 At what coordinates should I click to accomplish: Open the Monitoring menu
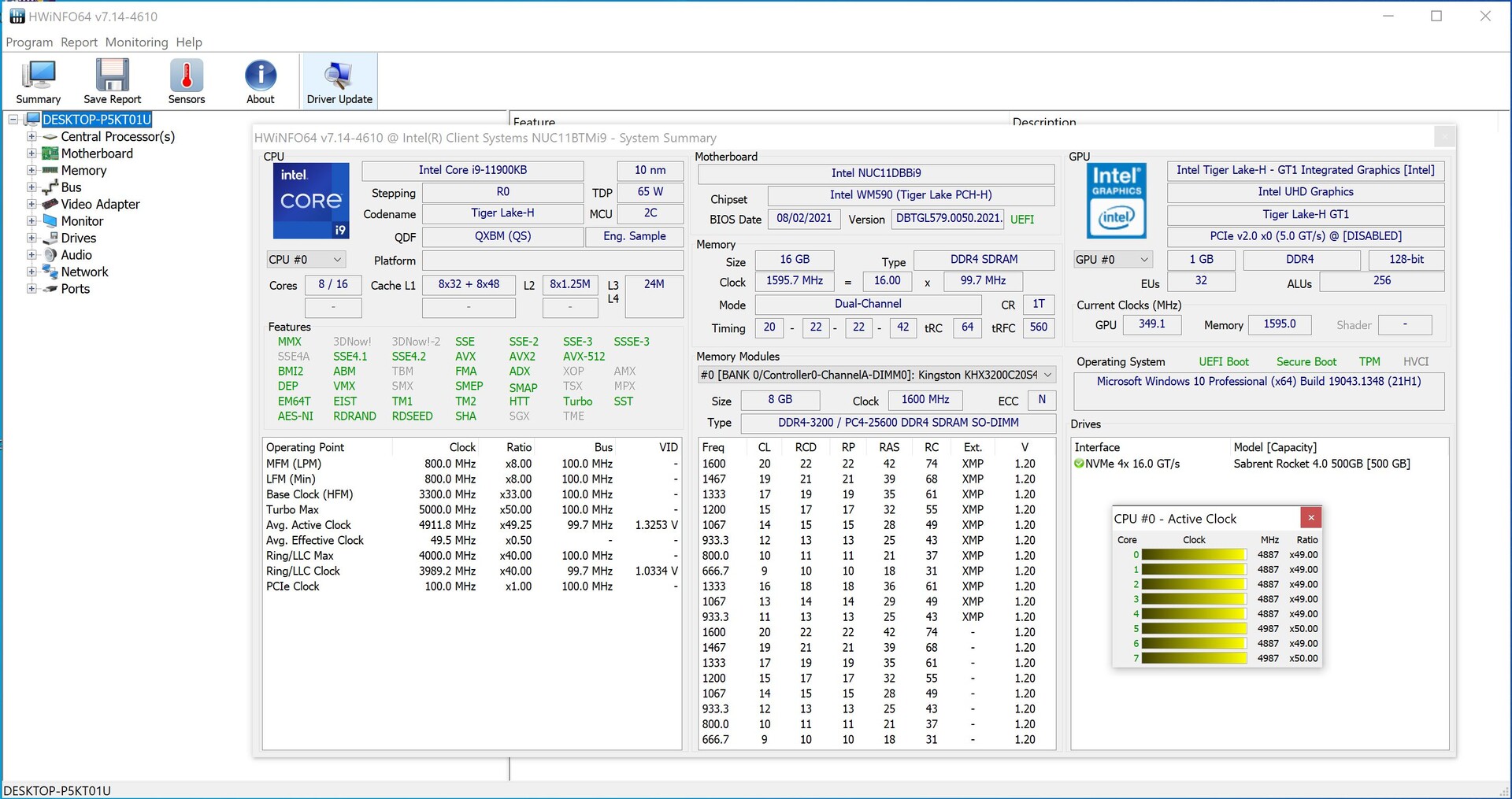136,43
